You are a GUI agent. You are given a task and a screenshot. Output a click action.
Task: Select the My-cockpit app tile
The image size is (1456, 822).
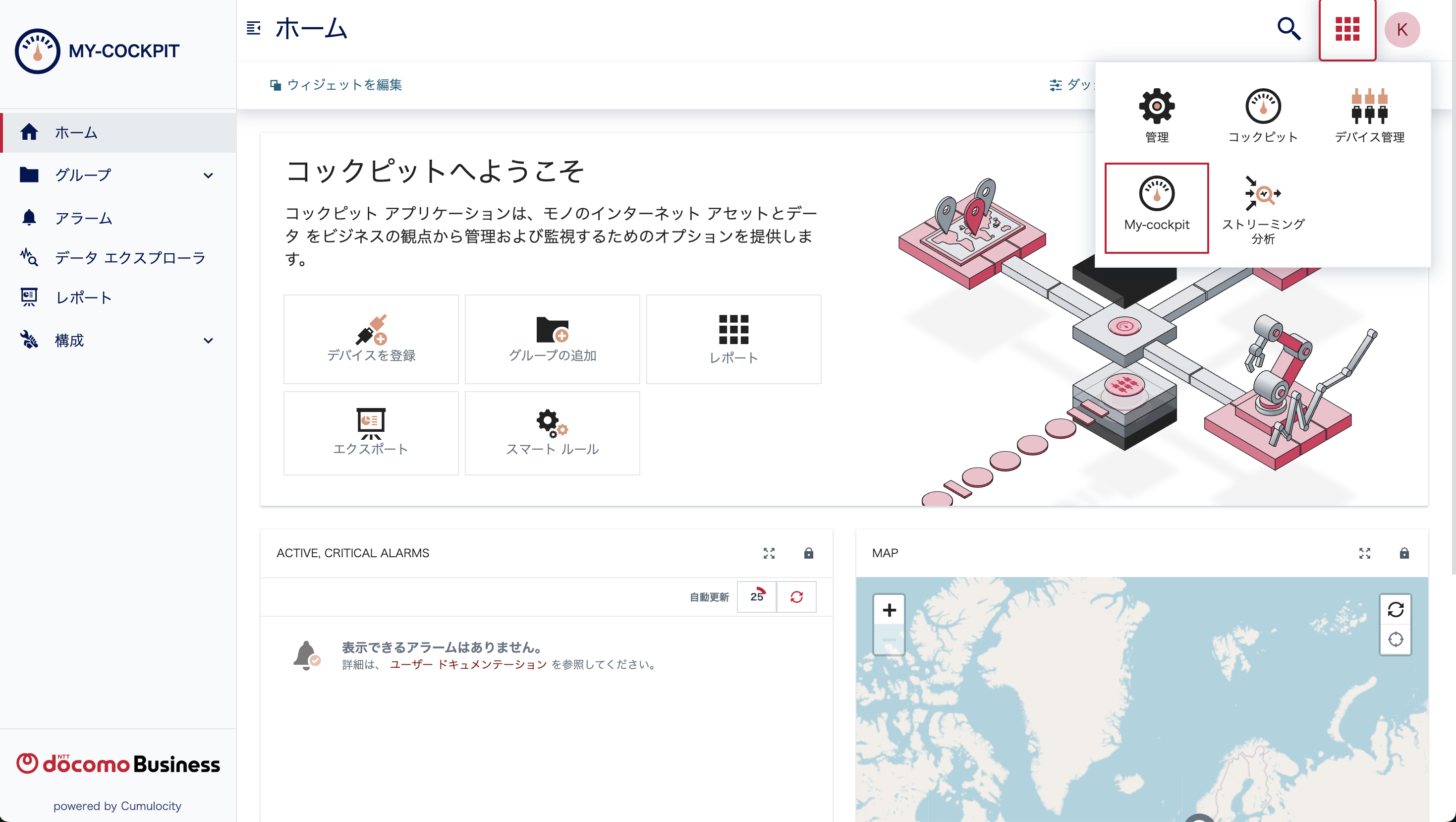click(x=1157, y=207)
